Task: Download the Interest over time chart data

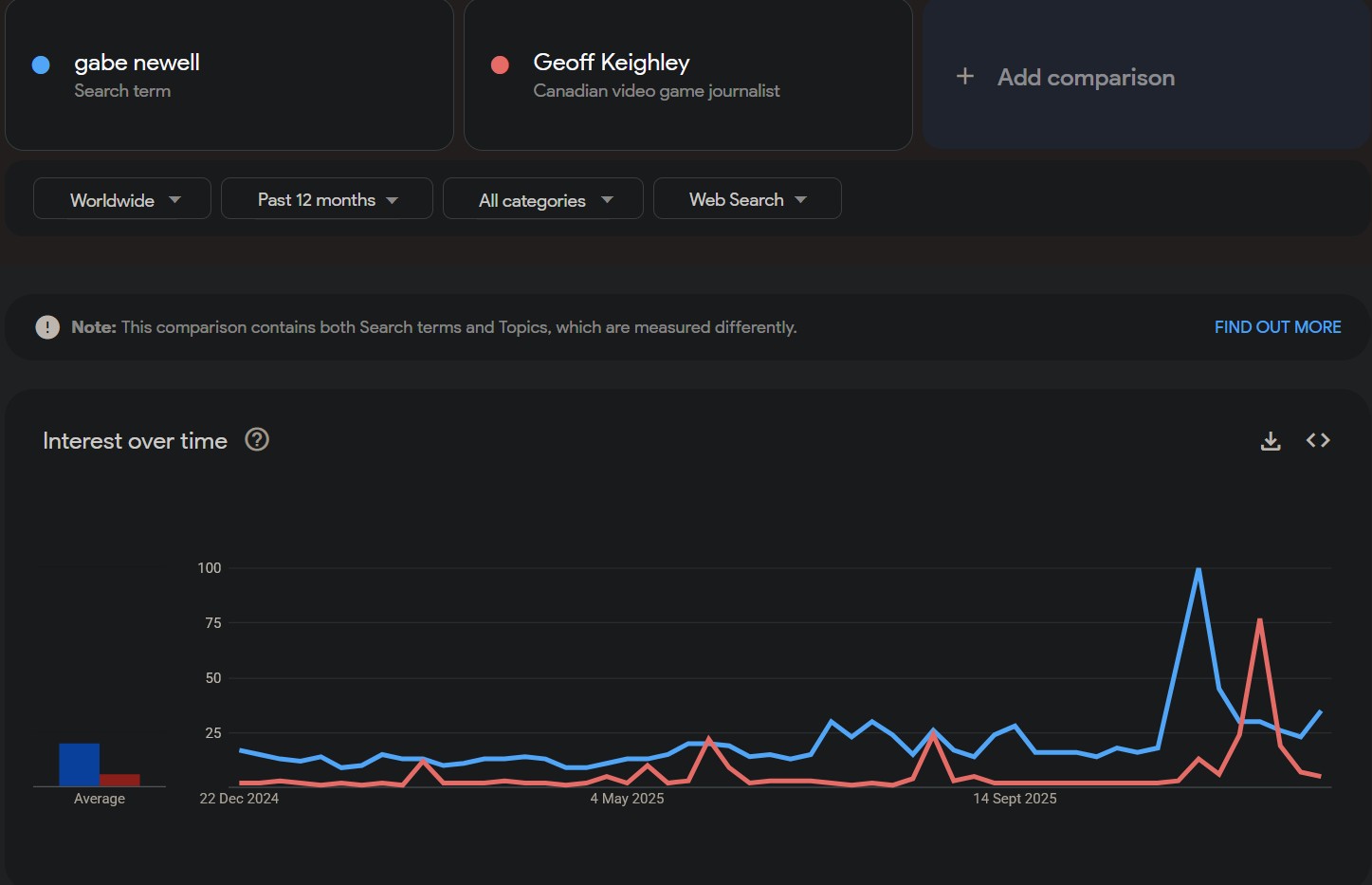Action: click(x=1271, y=441)
